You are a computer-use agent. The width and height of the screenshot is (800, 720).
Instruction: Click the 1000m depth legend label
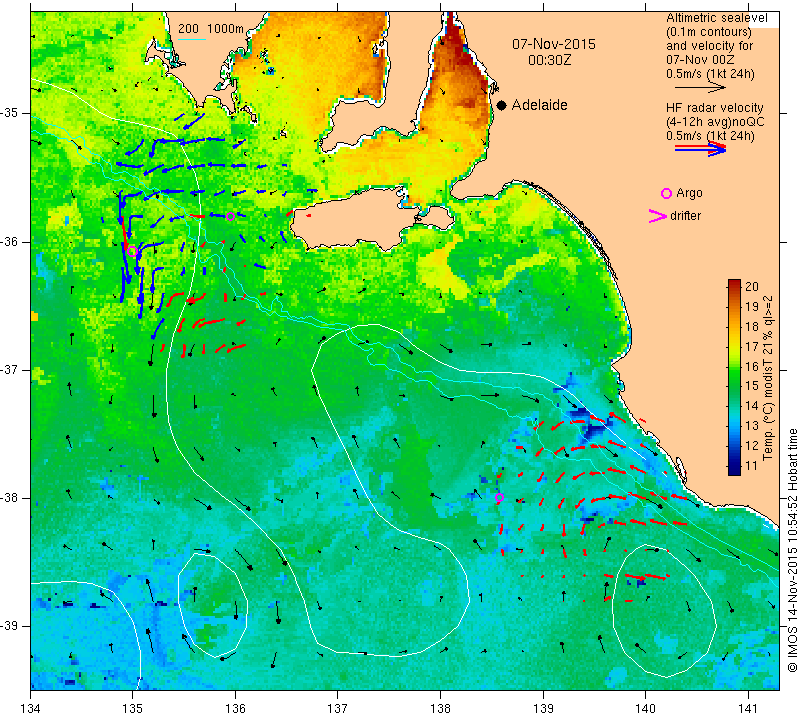pos(225,29)
